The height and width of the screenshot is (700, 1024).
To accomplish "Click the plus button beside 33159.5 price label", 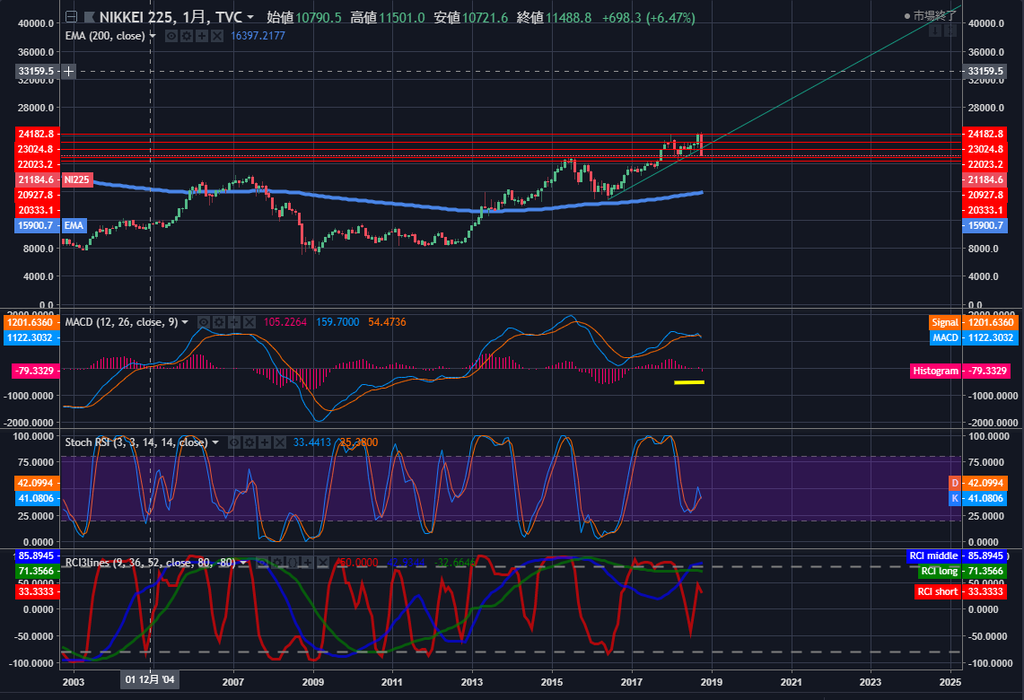I will 69,71.
